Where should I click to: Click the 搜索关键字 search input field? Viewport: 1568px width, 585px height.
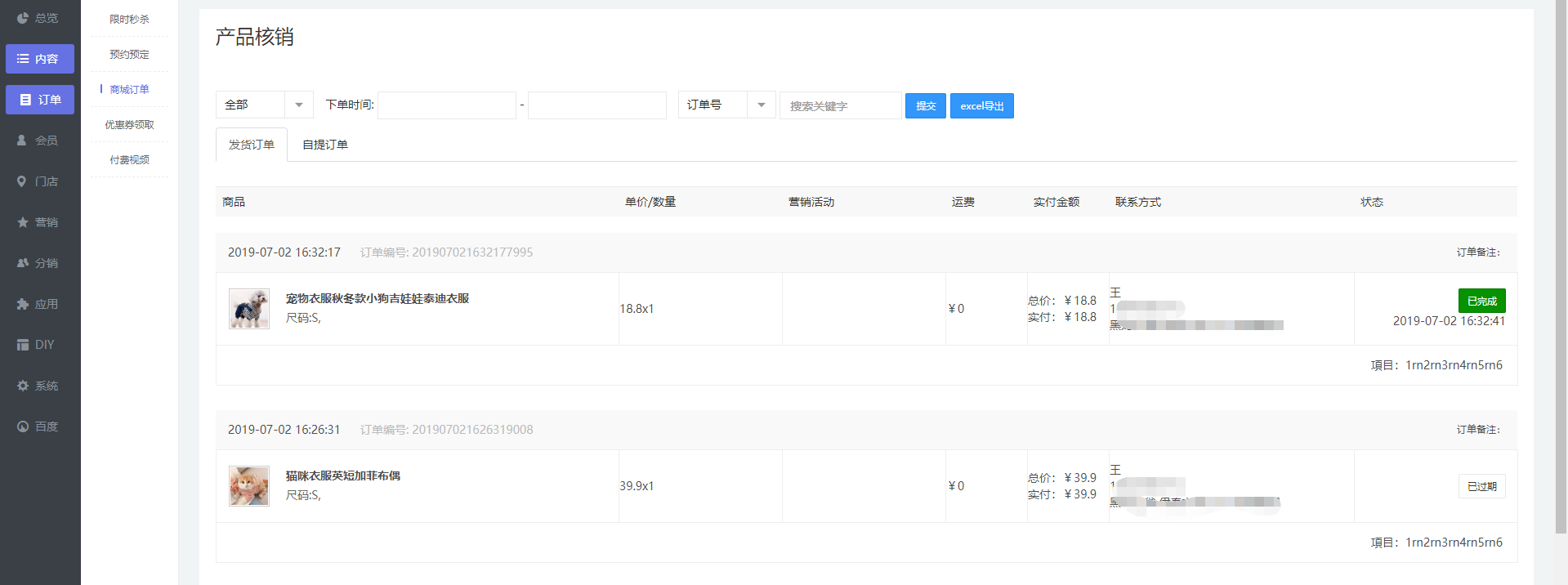[840, 106]
